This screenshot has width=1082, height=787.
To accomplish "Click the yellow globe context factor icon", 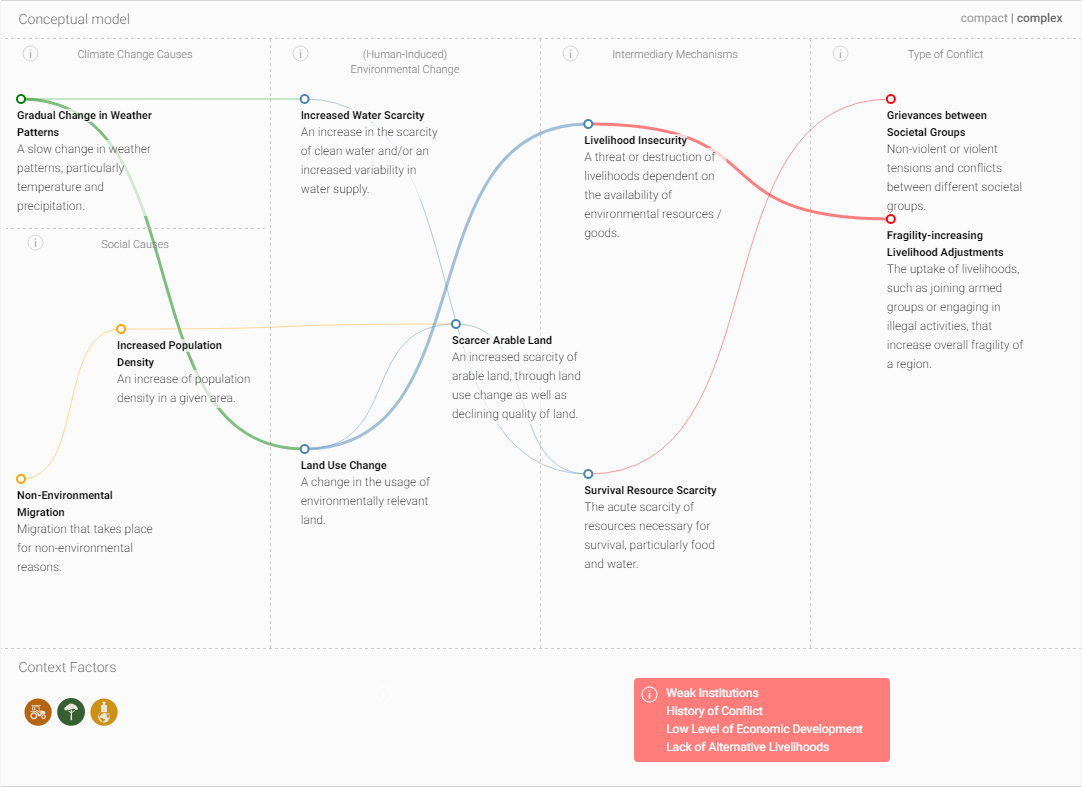I will [104, 712].
